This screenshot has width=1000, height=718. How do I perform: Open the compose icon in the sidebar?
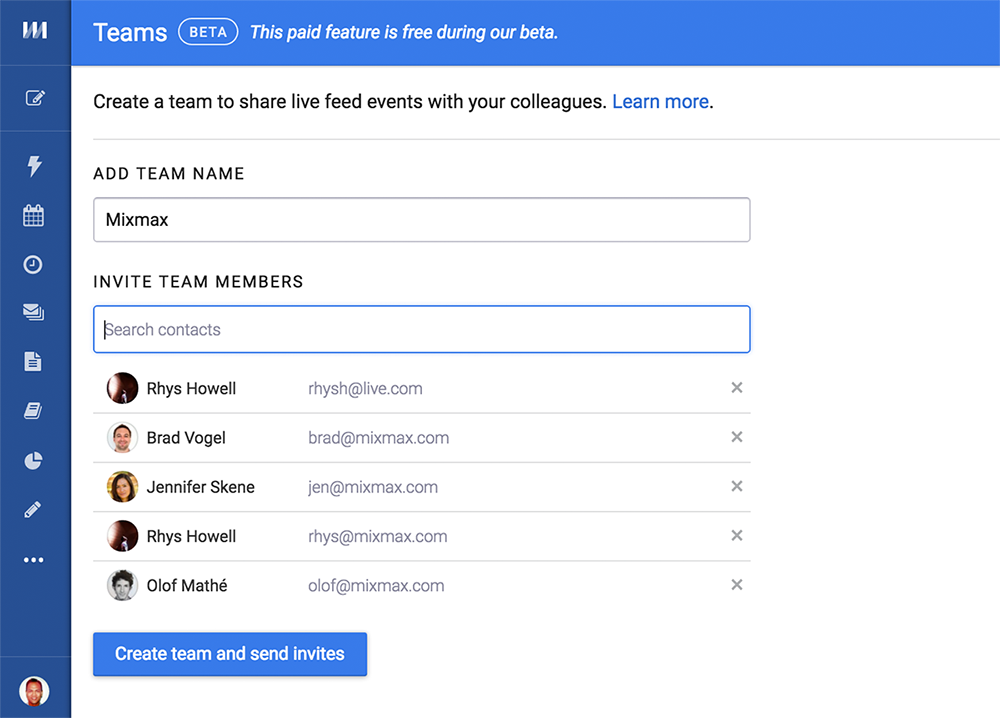point(34,98)
